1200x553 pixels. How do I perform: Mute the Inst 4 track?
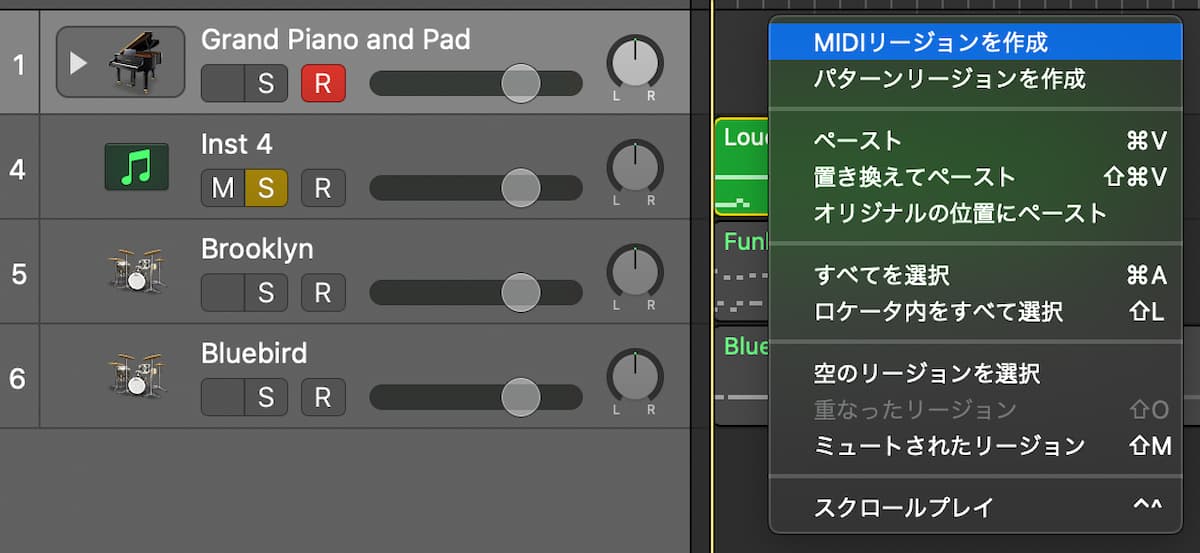(222, 188)
